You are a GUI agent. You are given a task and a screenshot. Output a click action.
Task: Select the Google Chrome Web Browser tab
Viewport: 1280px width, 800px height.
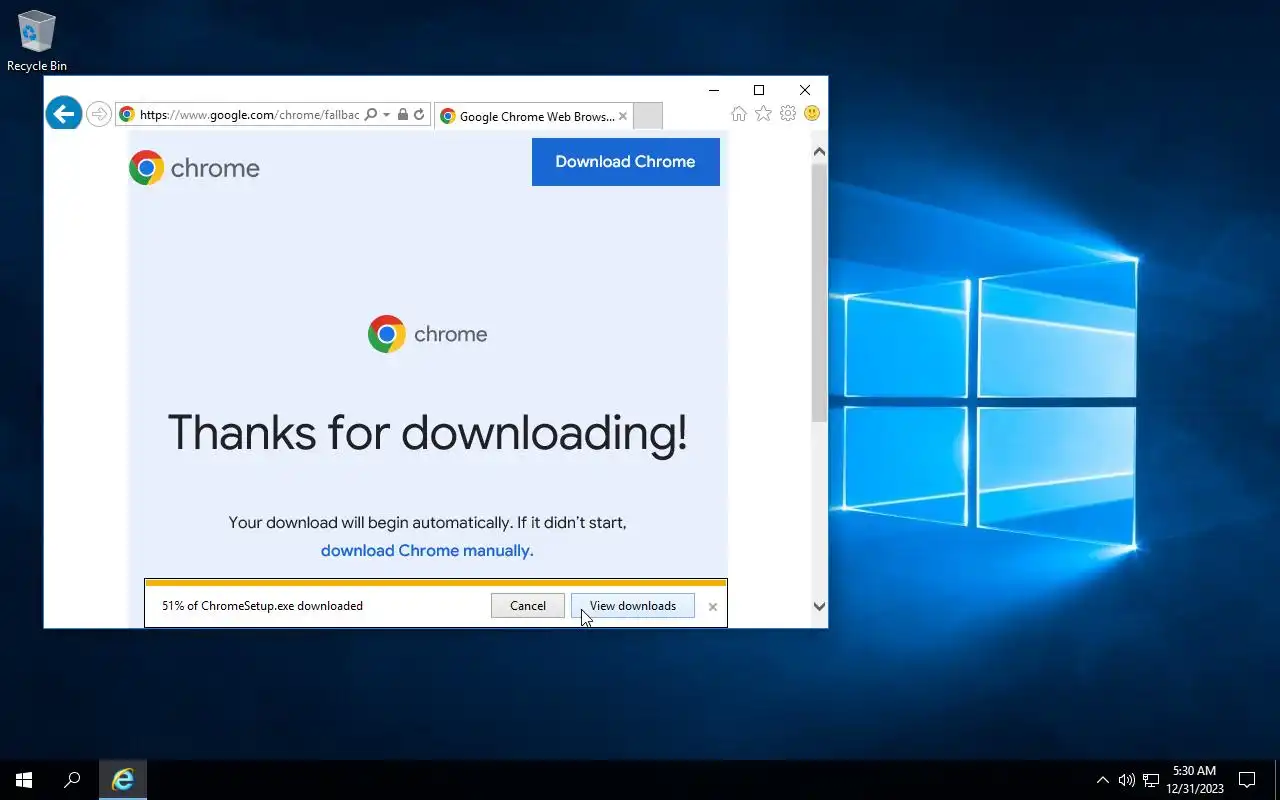tap(532, 116)
